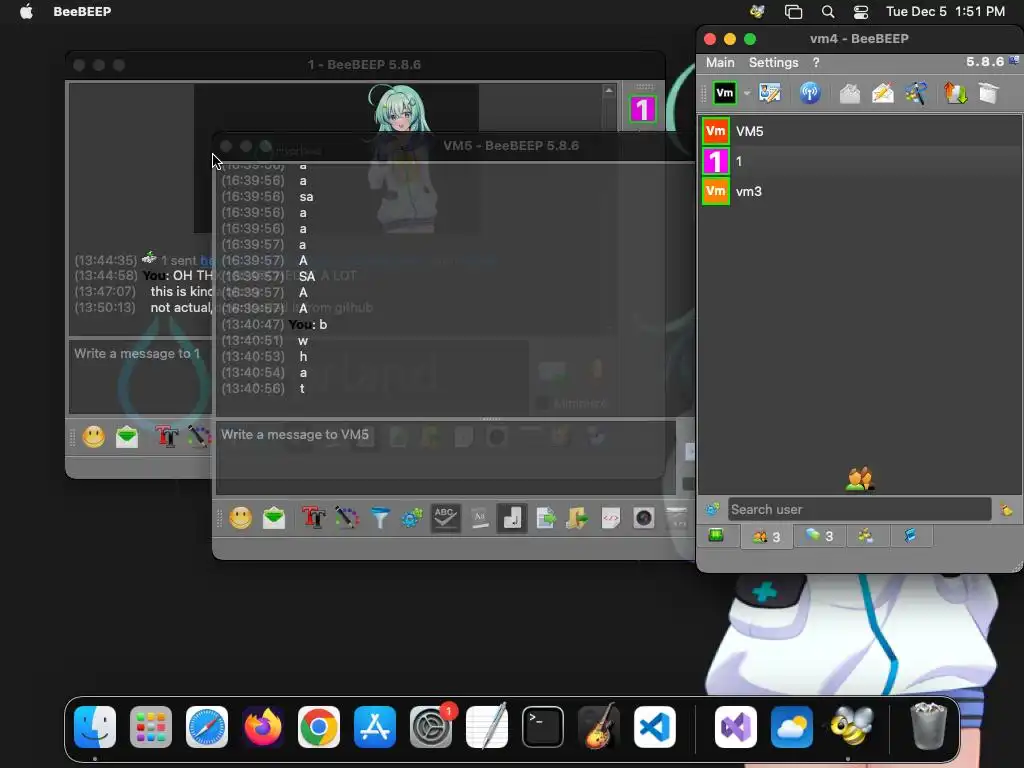
Task: Click broom clear icon beside Search user
Action: pyautogui.click(x=1006, y=509)
